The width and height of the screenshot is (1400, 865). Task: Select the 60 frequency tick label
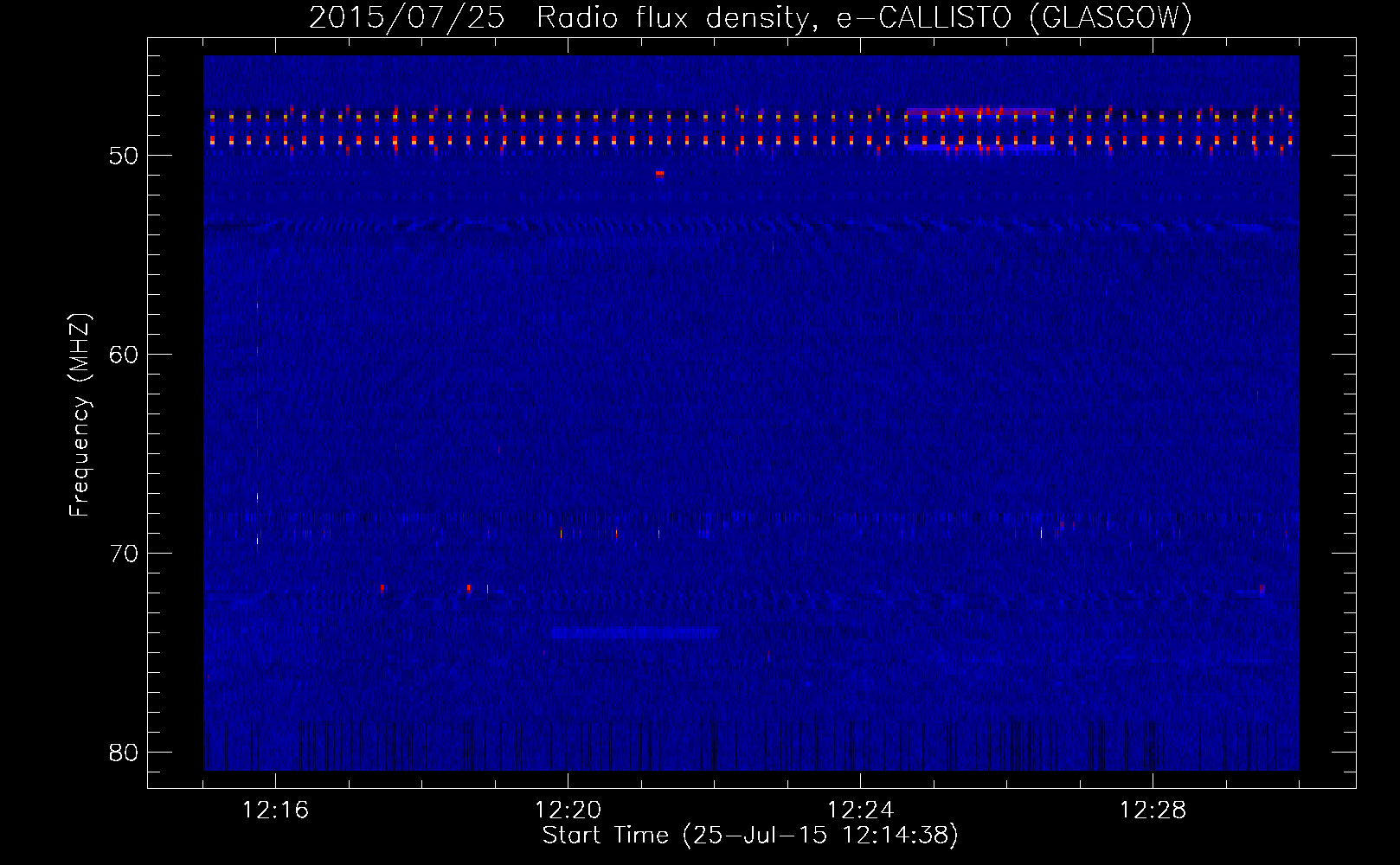(x=124, y=355)
